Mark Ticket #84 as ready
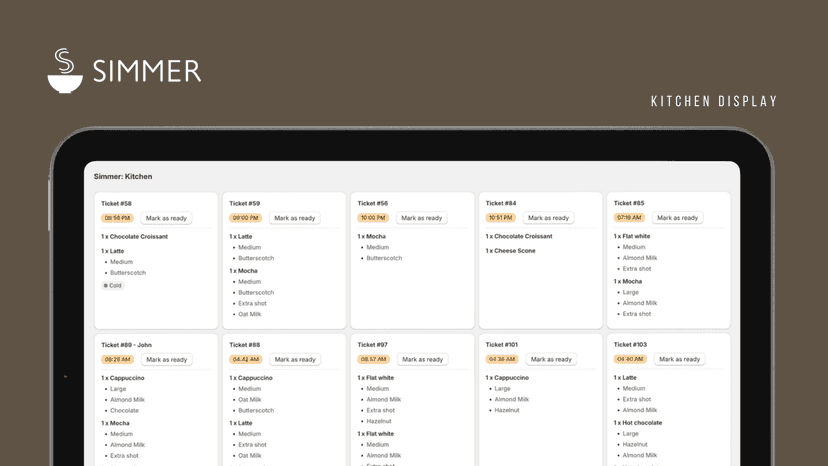 (549, 218)
